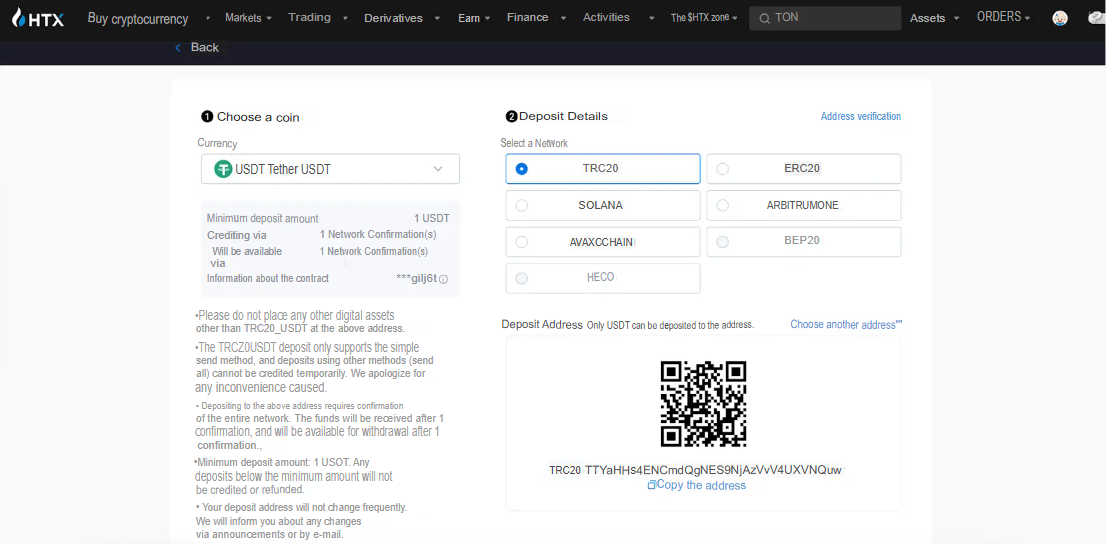
Task: Expand Buy cryptocurrency dropdown arrow
Action: (x=208, y=19)
